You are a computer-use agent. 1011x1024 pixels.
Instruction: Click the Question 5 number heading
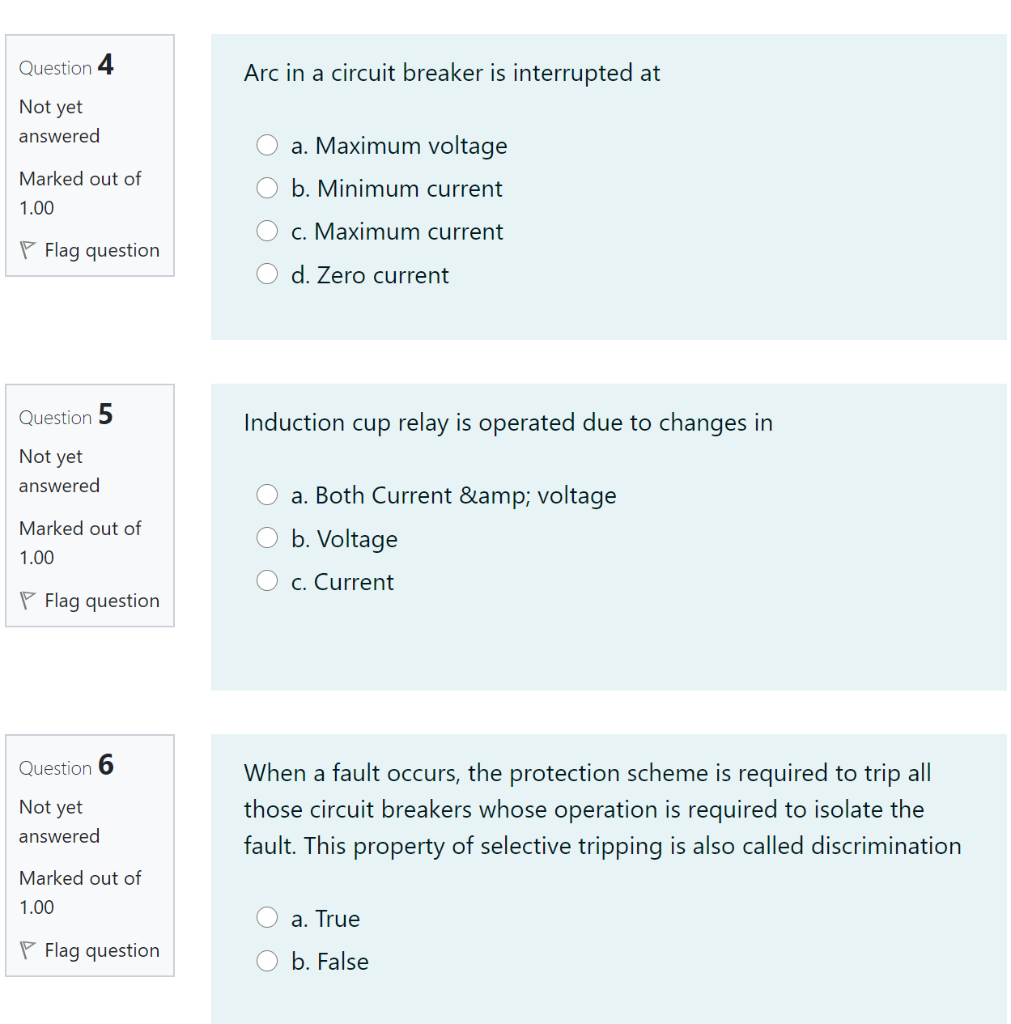pyautogui.click(x=63, y=416)
